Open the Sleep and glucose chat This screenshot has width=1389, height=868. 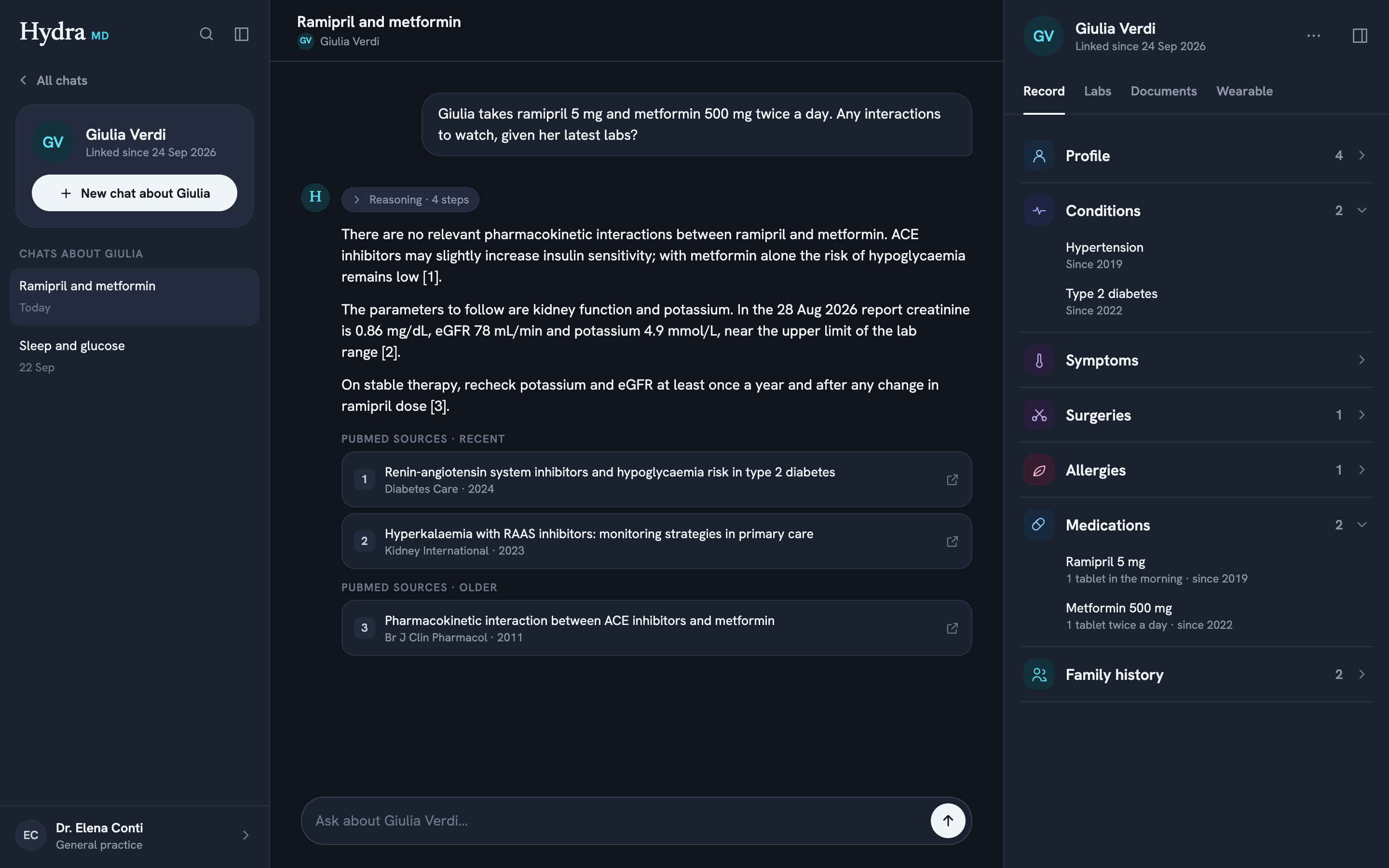coord(134,356)
